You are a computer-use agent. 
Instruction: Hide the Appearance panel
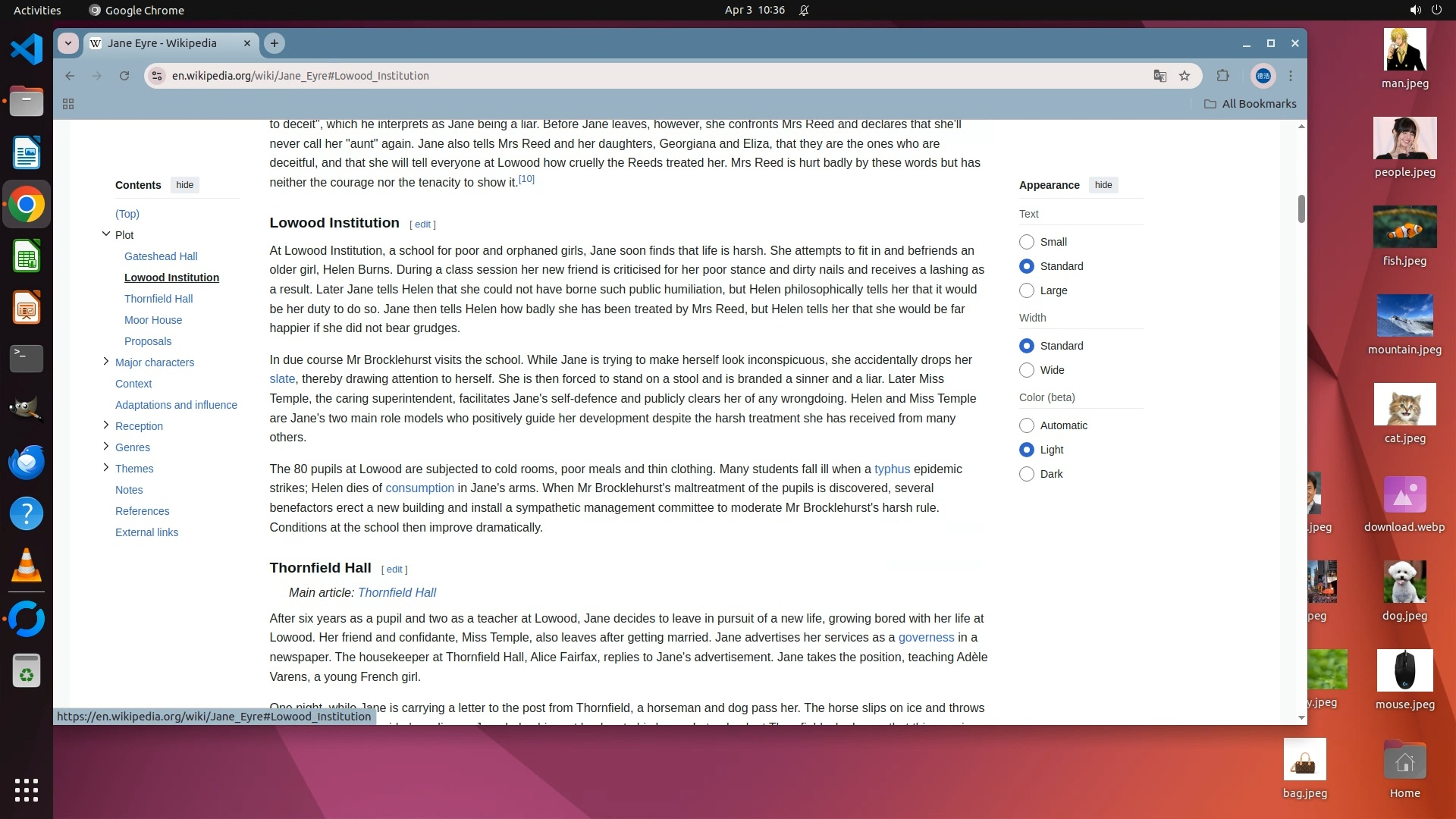tap(1103, 185)
